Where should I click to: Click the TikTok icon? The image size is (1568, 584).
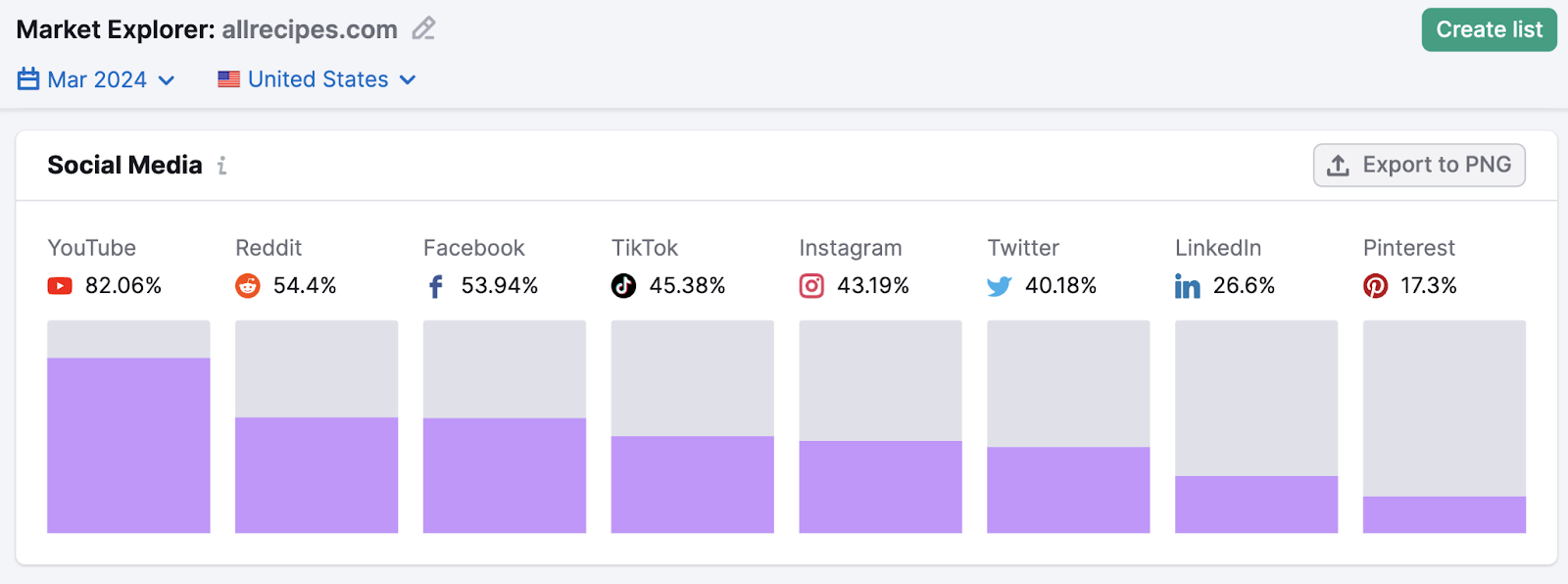click(x=624, y=286)
